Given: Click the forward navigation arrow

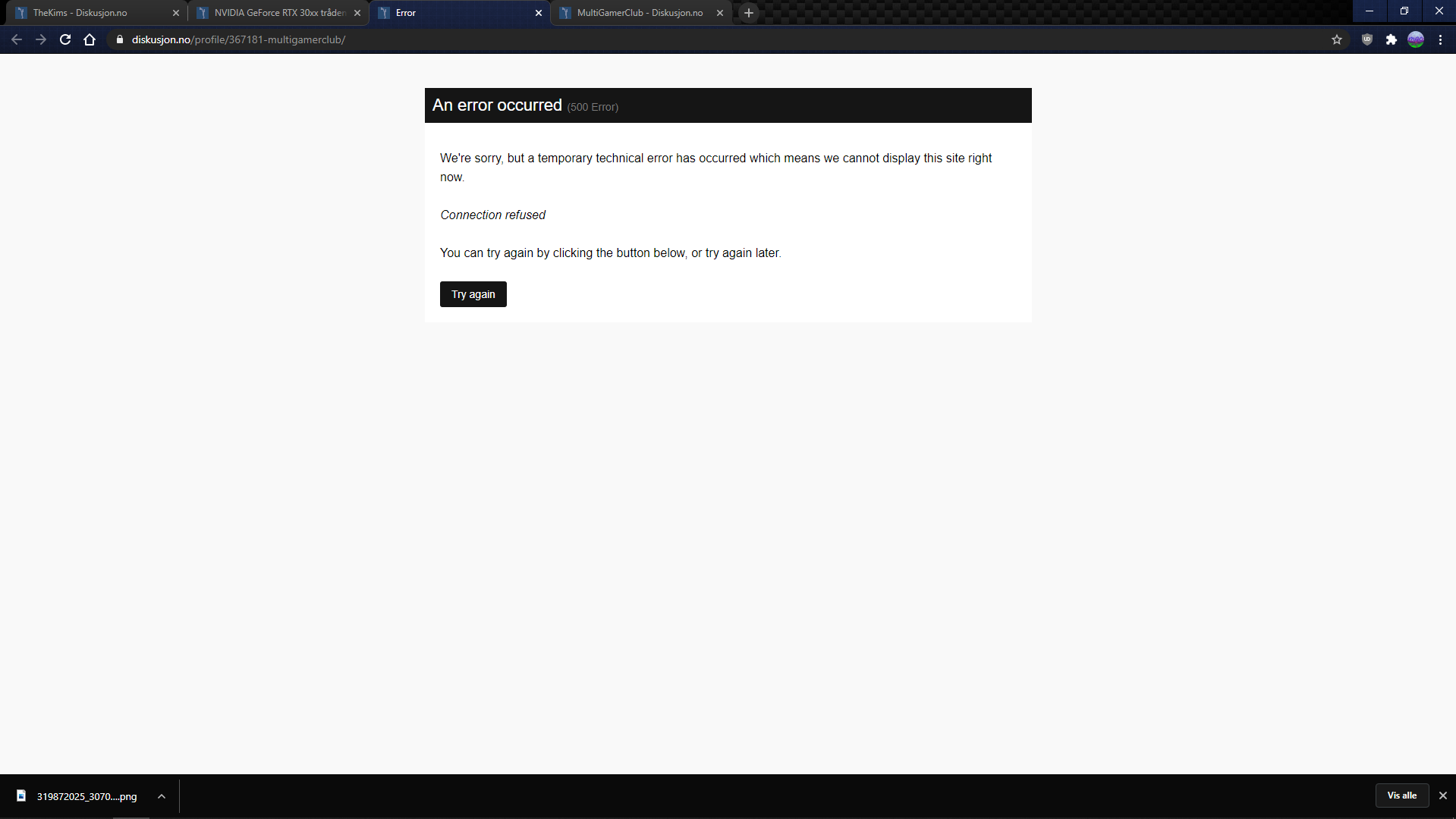Looking at the screenshot, I should pos(41,39).
